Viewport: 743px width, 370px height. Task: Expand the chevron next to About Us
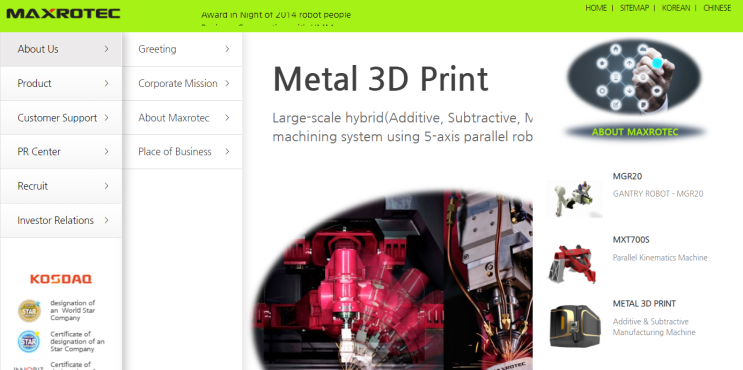[106, 49]
